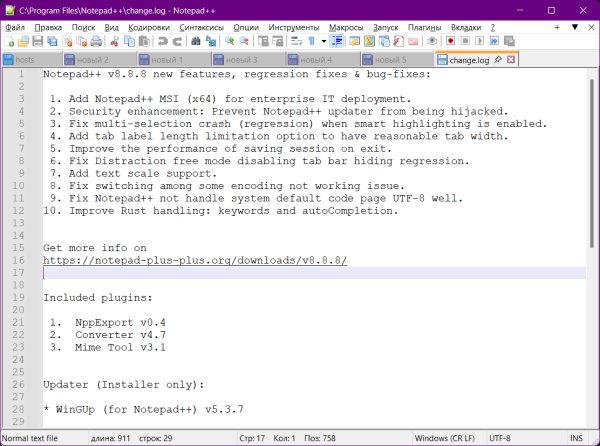Follow the notepad-plus-plus.org downloads link
Screen dimensions: 600x446
click(x=195, y=260)
